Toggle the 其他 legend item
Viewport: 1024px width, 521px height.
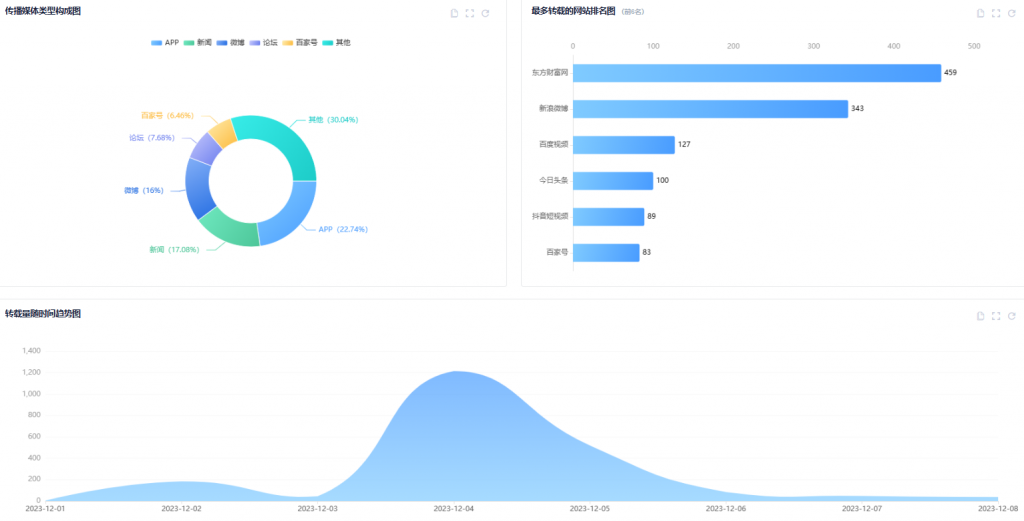click(337, 43)
